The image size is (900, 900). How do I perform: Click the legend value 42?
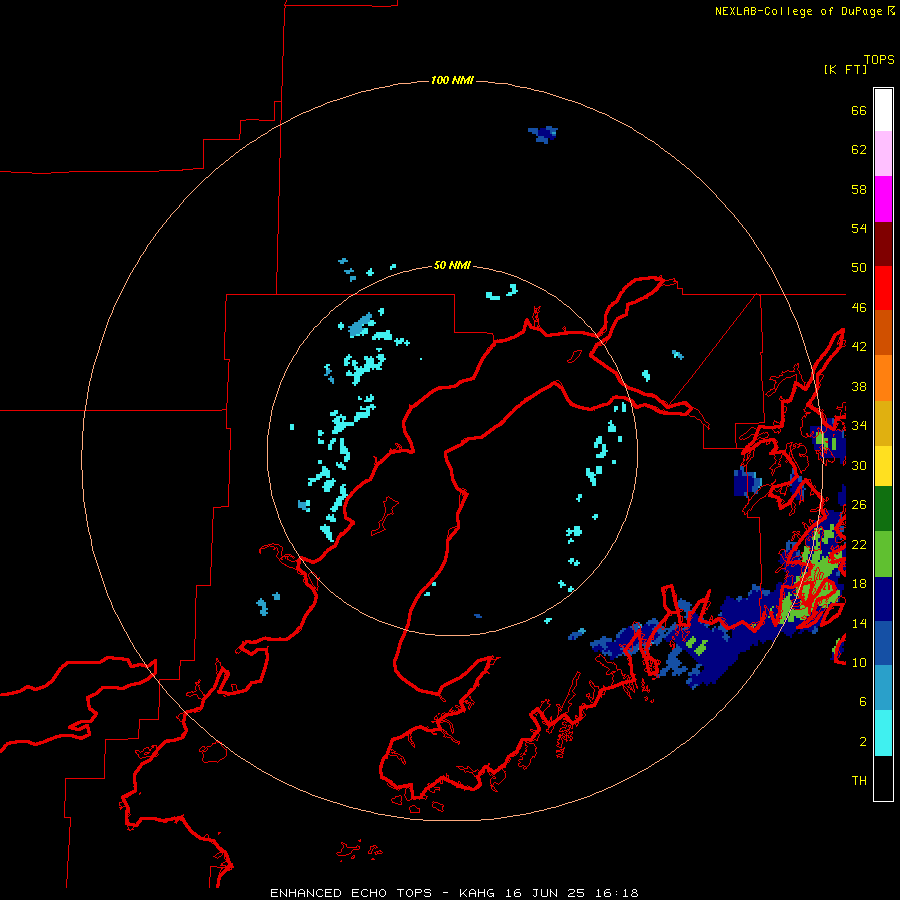(859, 347)
